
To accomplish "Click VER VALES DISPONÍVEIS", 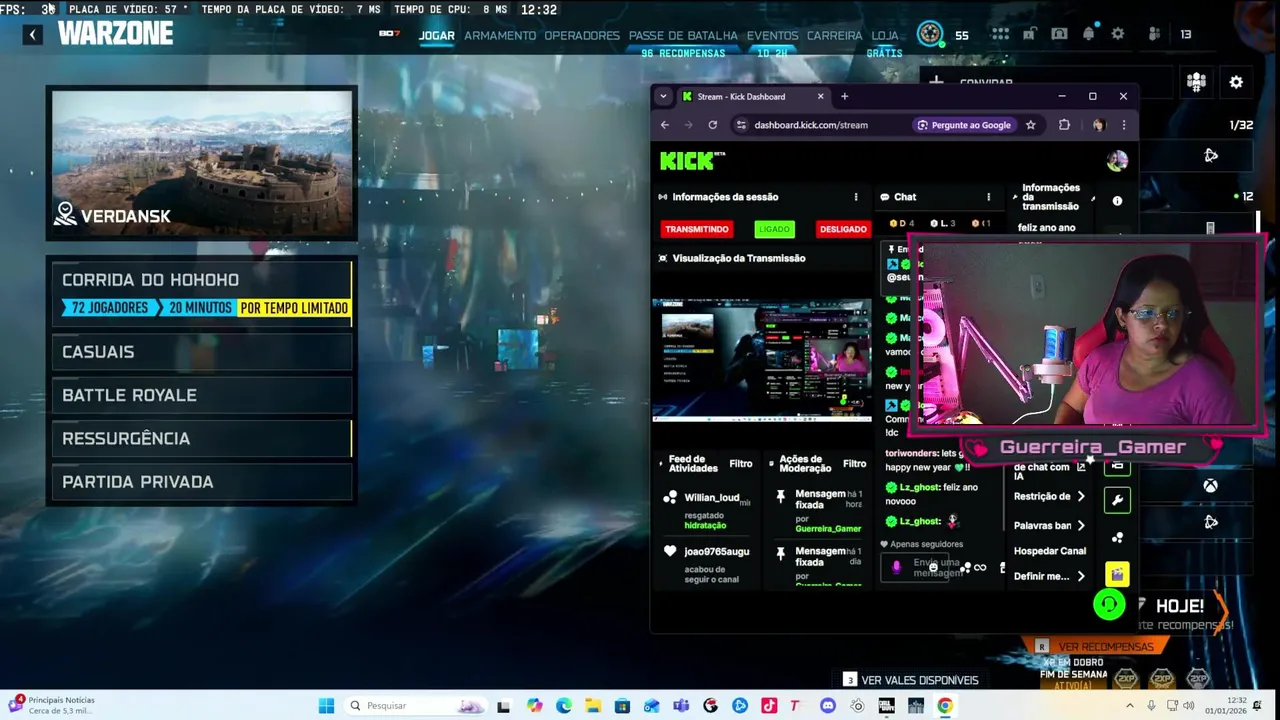I will point(910,680).
